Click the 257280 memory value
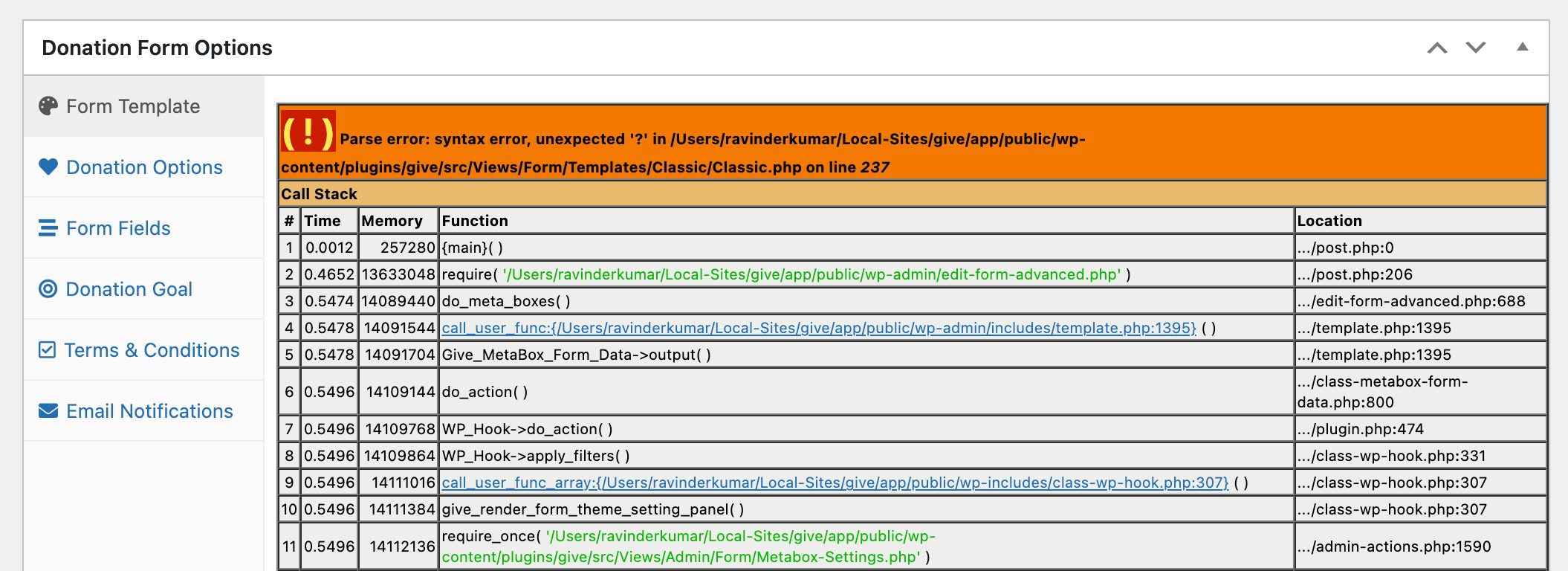1568x571 pixels. [398, 248]
